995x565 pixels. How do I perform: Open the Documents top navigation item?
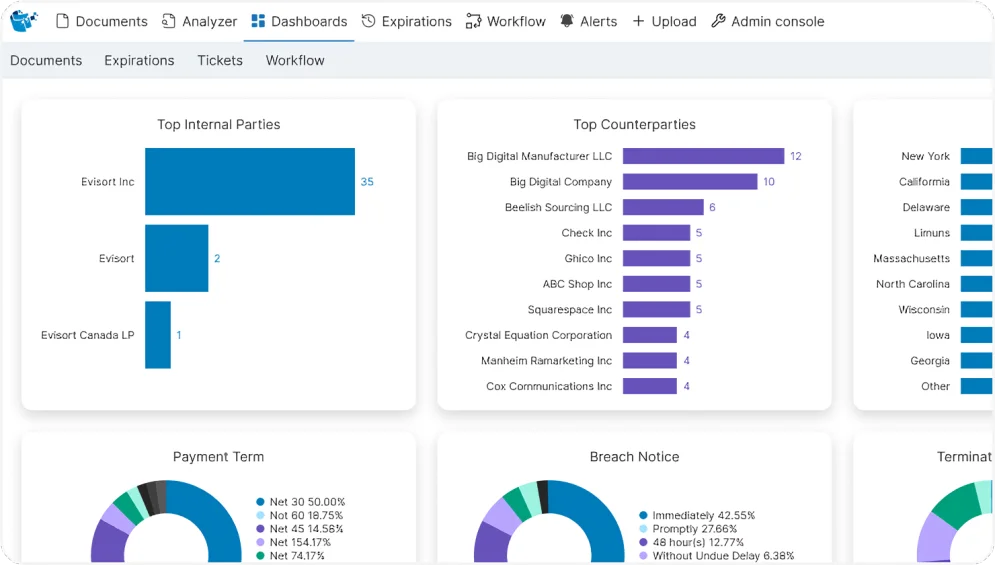coord(102,21)
